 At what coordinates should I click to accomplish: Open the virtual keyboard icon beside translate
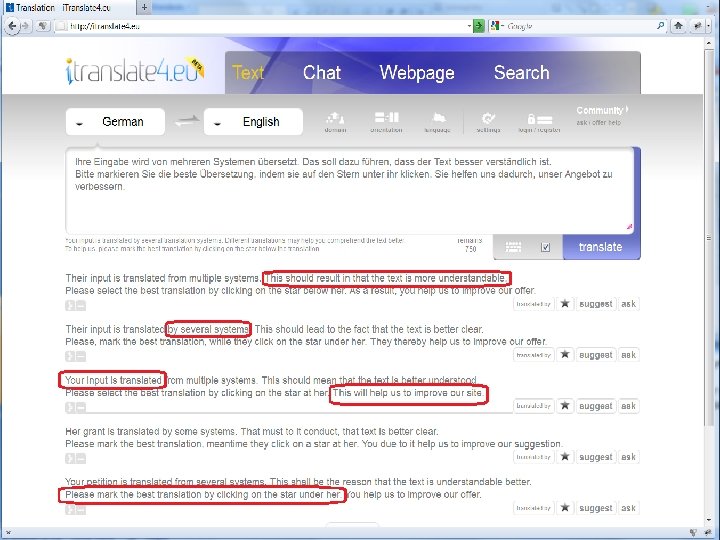tap(513, 247)
